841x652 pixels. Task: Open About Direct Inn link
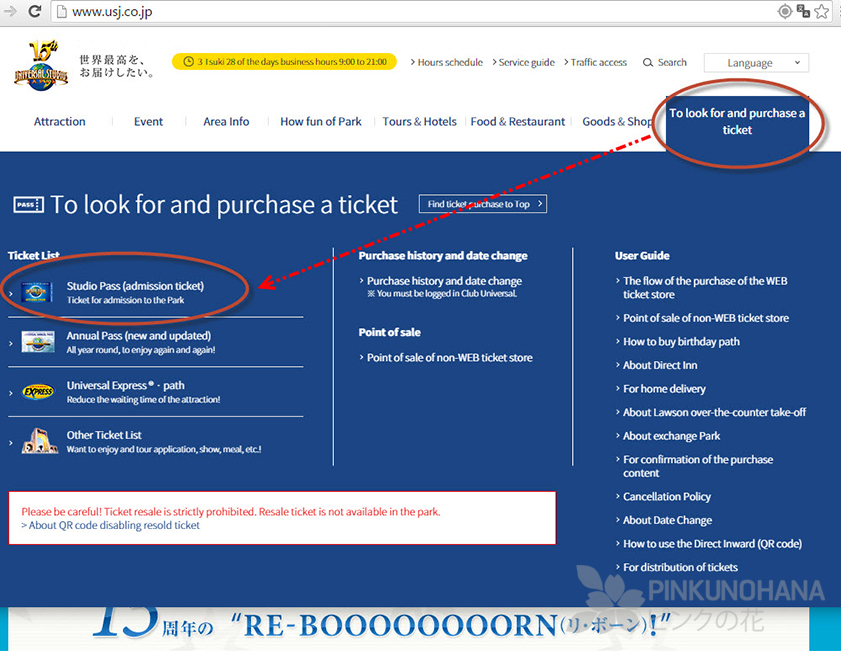[x=660, y=365]
